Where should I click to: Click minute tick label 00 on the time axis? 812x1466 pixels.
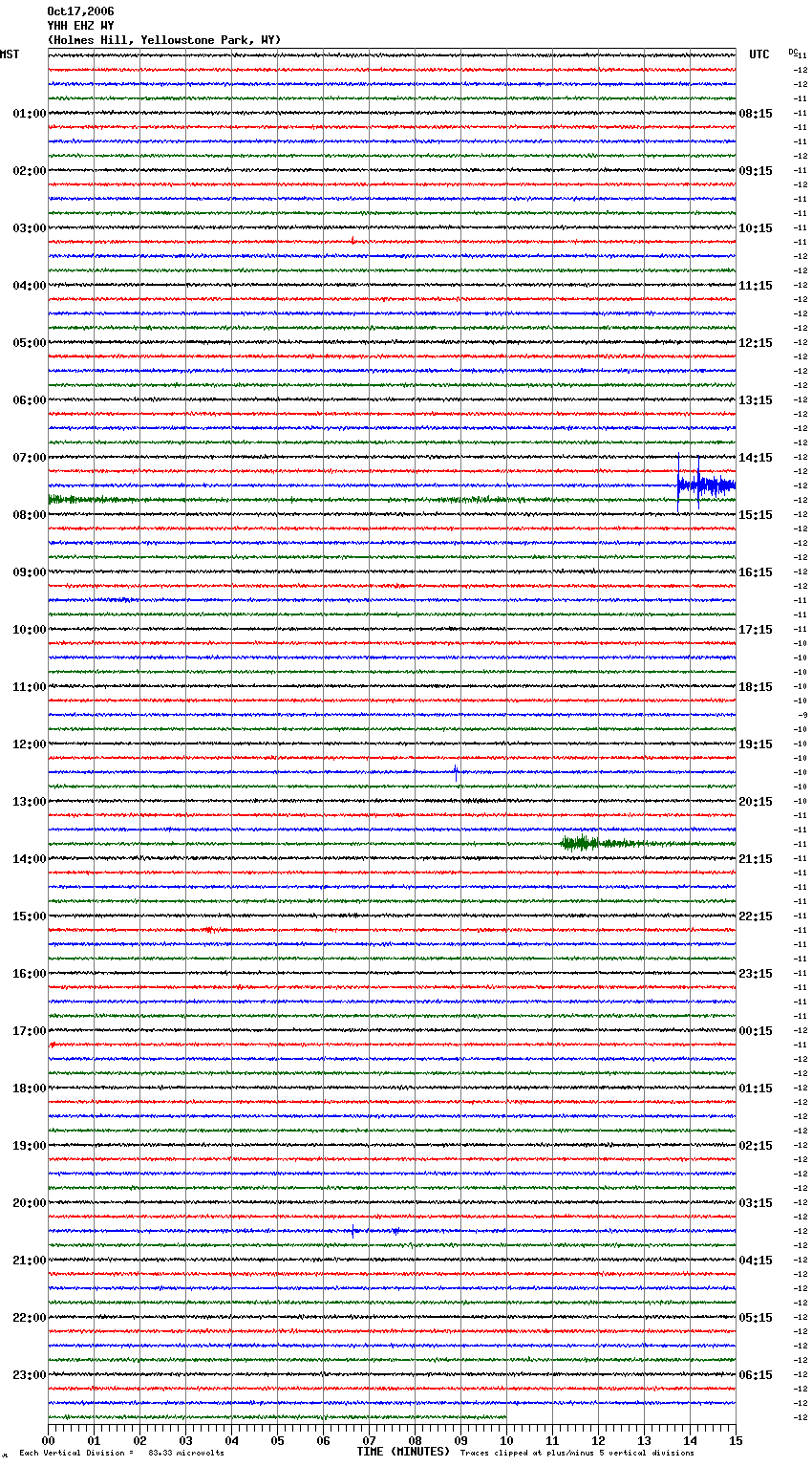pyautogui.click(x=48, y=1440)
